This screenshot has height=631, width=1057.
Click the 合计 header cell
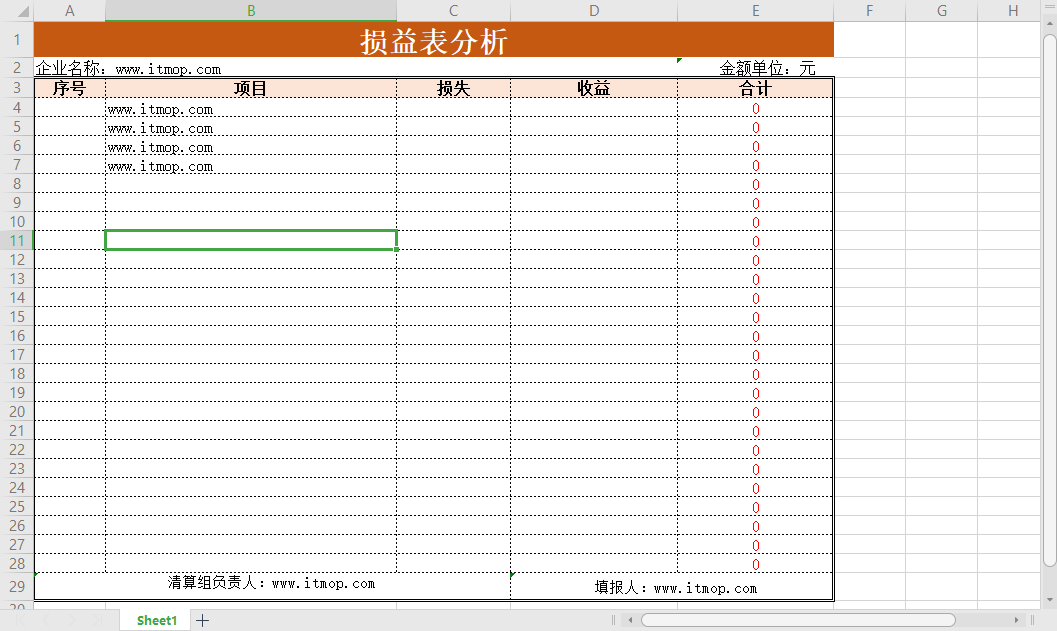click(755, 88)
